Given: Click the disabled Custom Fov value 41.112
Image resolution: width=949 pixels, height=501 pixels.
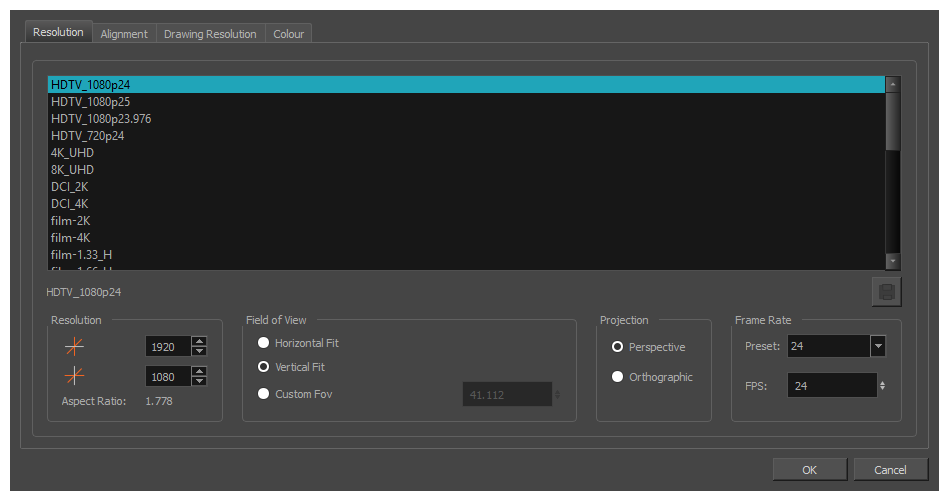Looking at the screenshot, I should point(507,395).
